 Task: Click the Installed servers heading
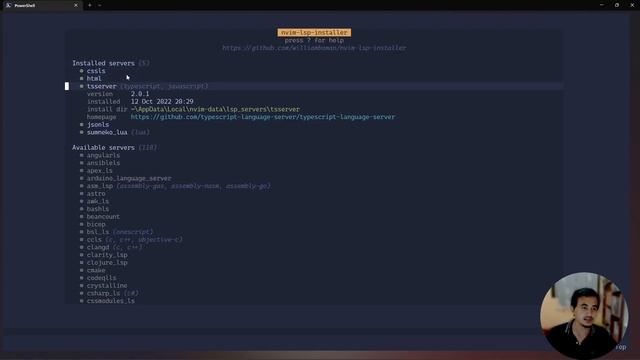click(103, 63)
